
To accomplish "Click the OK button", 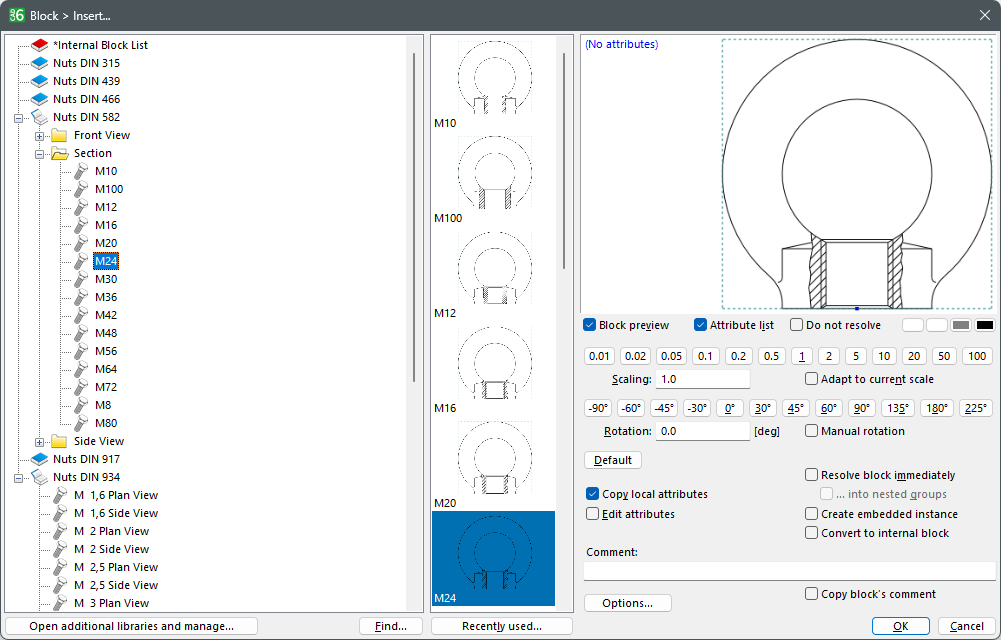I will click(900, 626).
